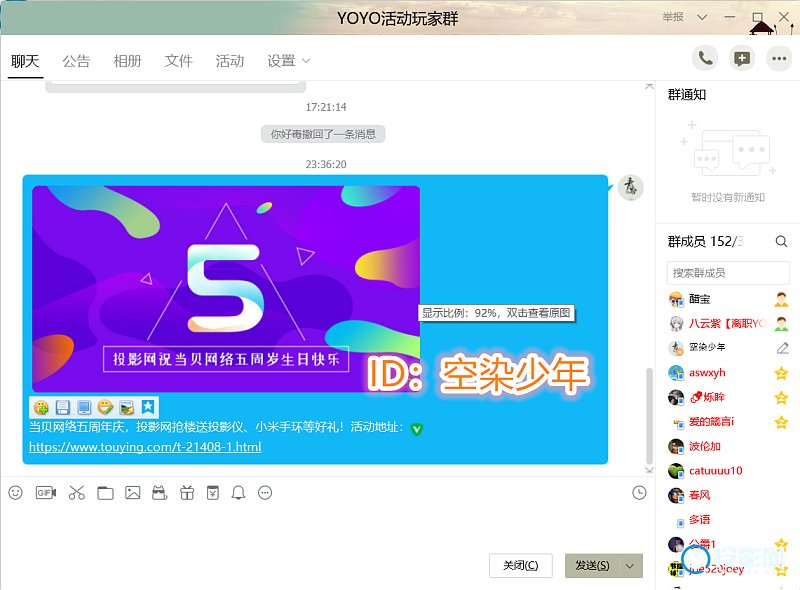
Task: Click the search icon beside group members
Action: (x=782, y=241)
